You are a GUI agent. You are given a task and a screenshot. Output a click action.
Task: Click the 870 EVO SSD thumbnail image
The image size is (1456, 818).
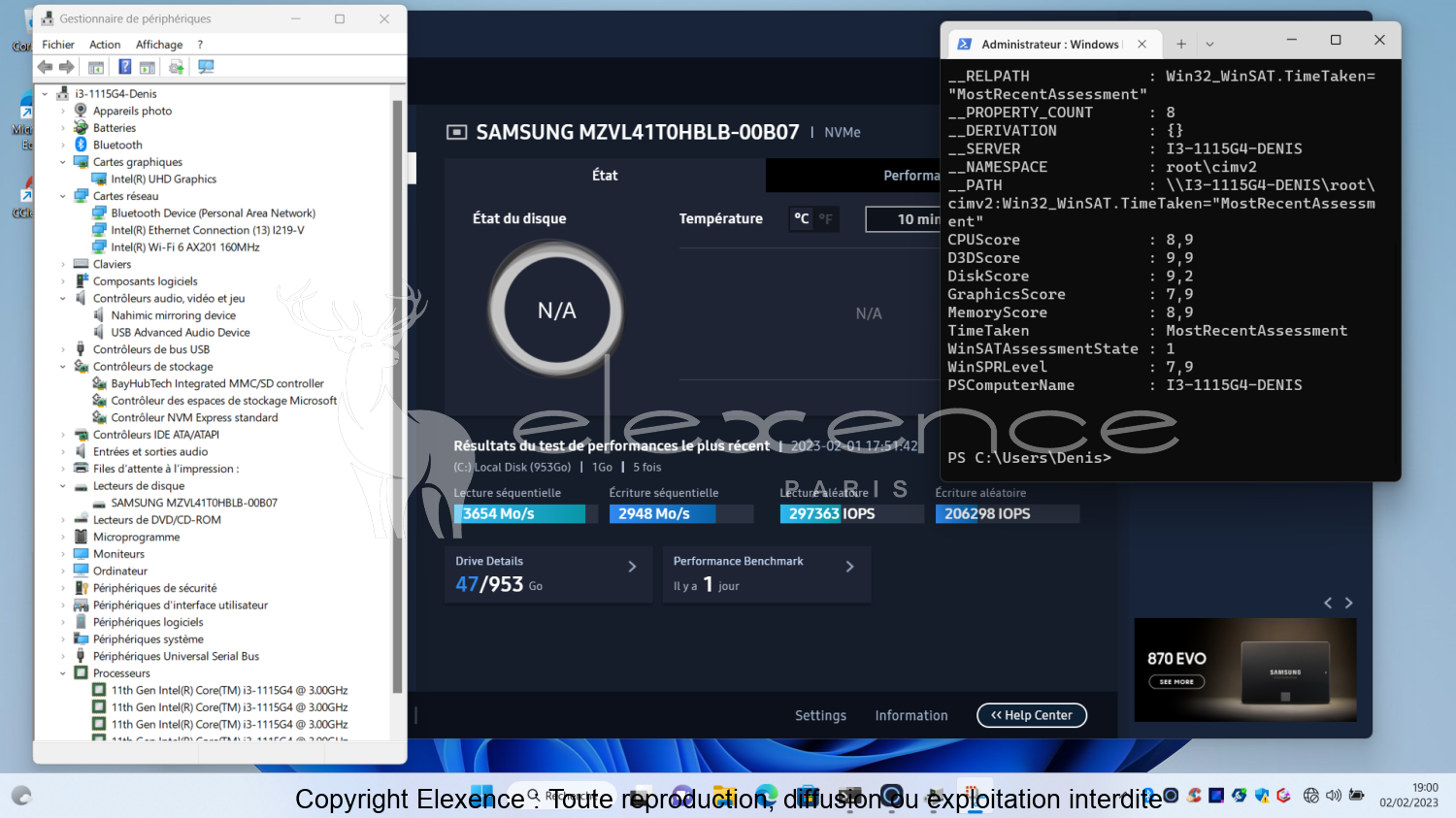(1285, 671)
